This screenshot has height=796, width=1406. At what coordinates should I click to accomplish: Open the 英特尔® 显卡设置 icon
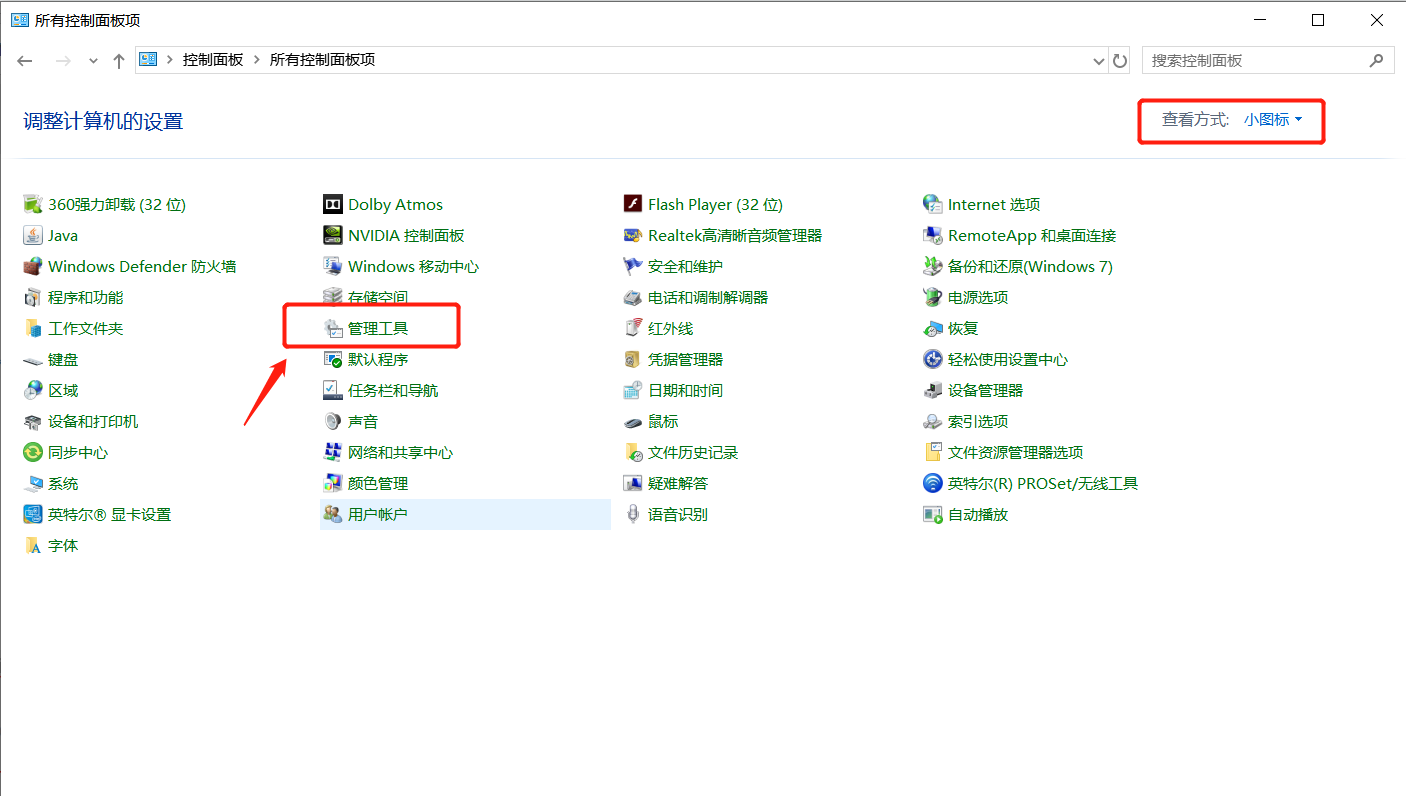33,515
